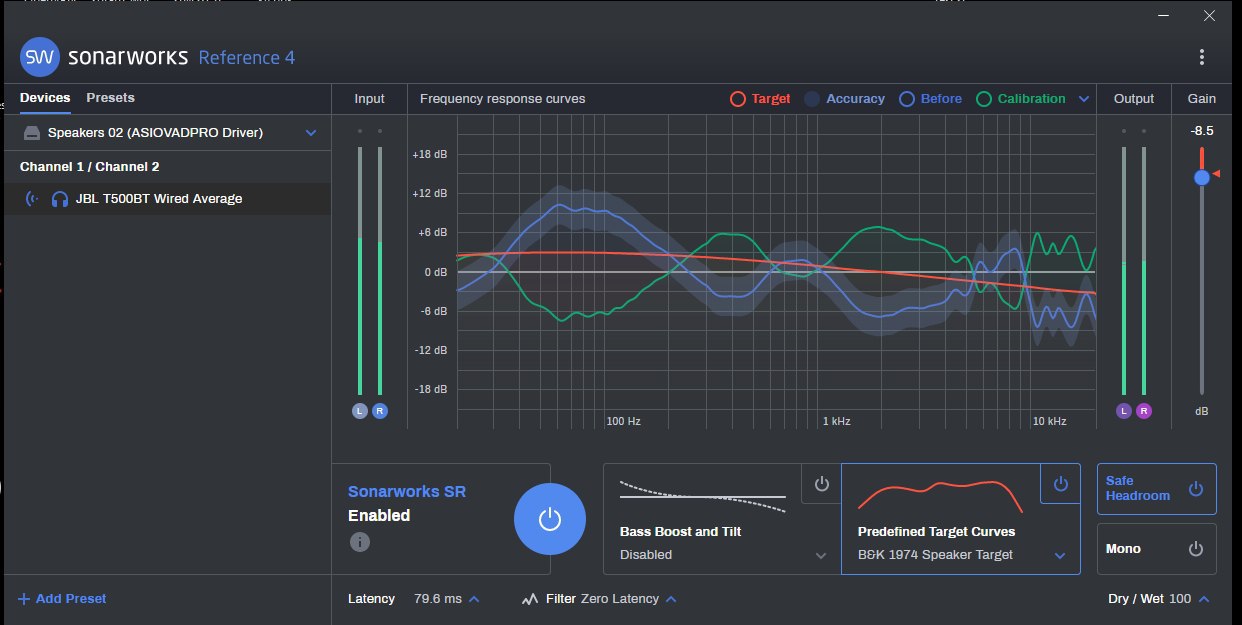Click the Filter waveform icon
This screenshot has height=625, width=1242.
pos(531,599)
